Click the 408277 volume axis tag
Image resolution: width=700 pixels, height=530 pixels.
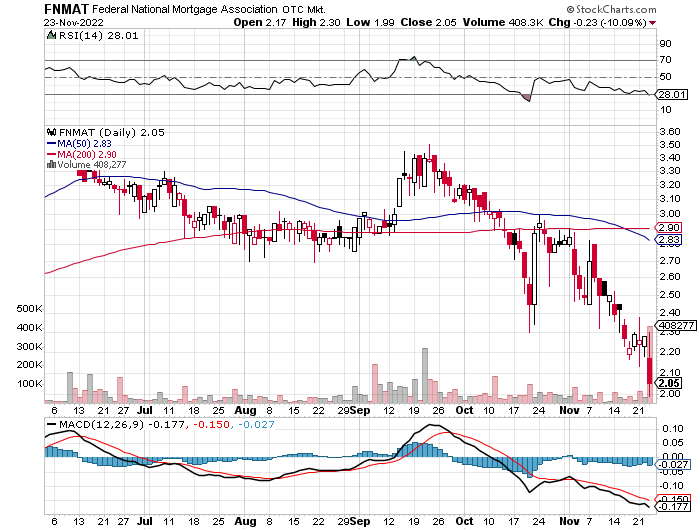(x=676, y=326)
